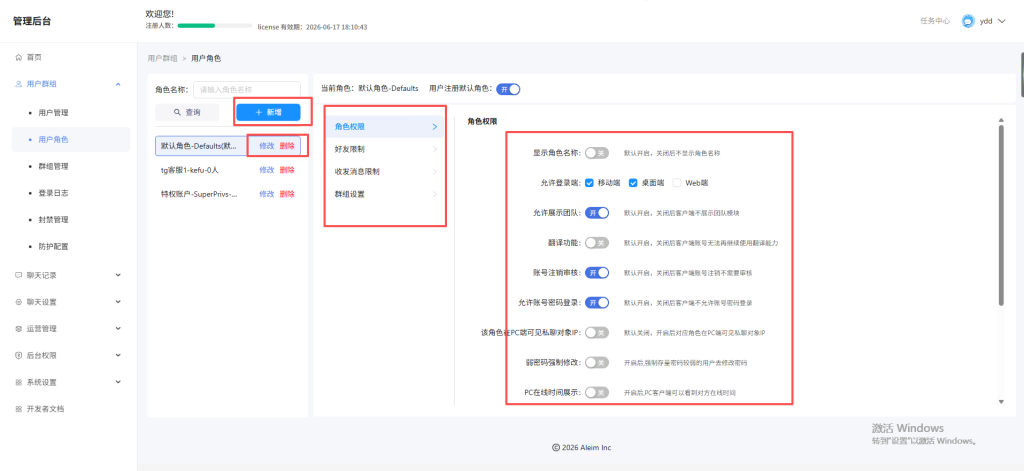
Task: Click the 系统设置 grid icon
Action: (18, 382)
